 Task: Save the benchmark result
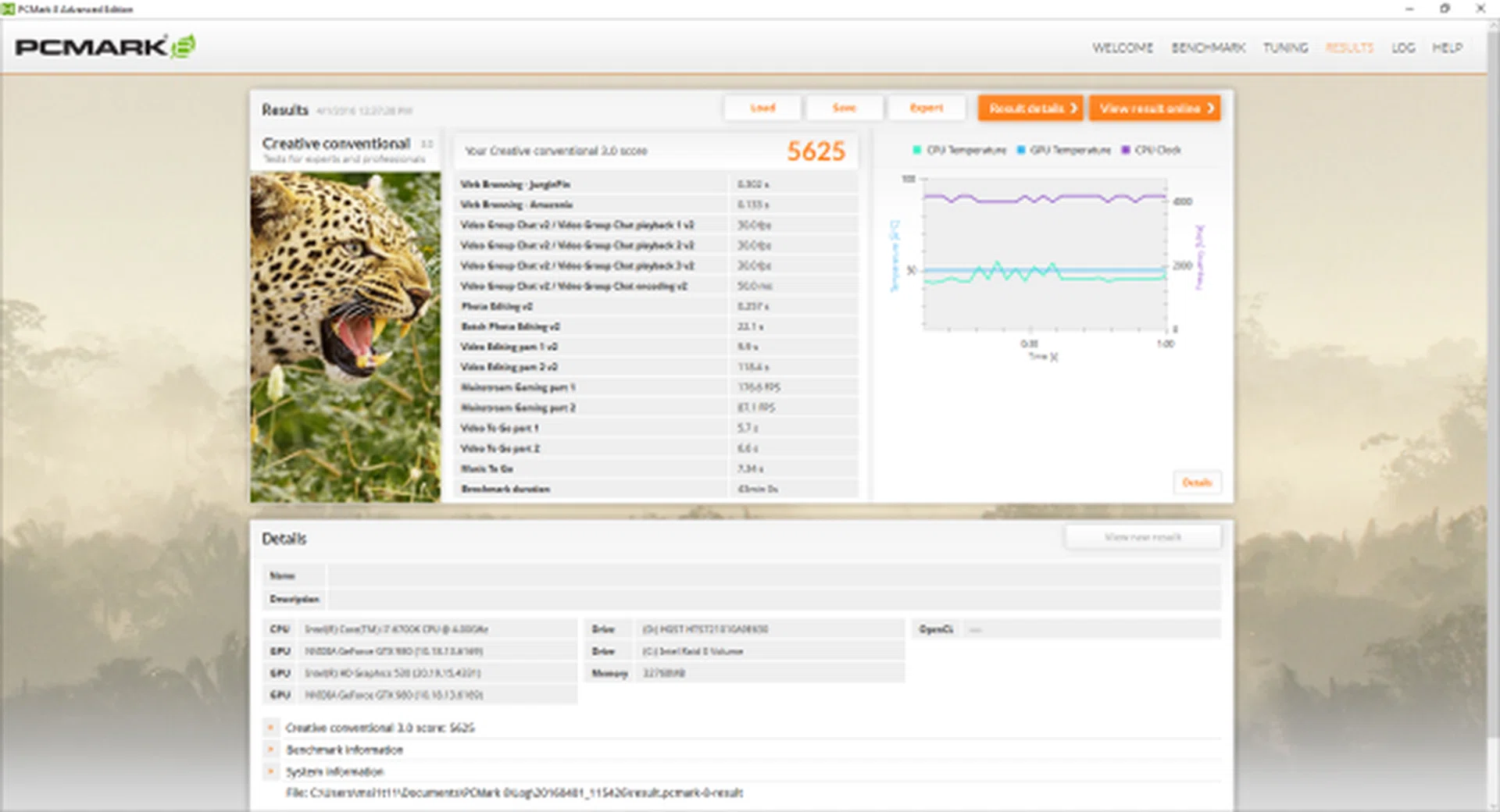(845, 108)
